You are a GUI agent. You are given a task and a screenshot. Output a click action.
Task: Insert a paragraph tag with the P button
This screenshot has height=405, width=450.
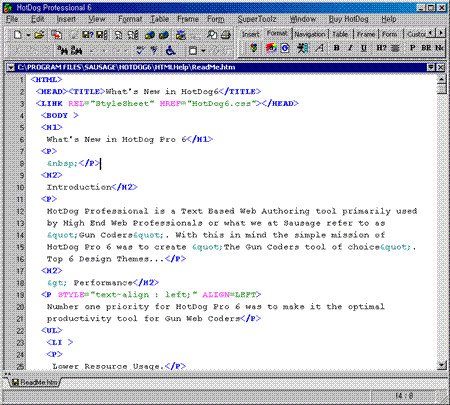[413, 48]
